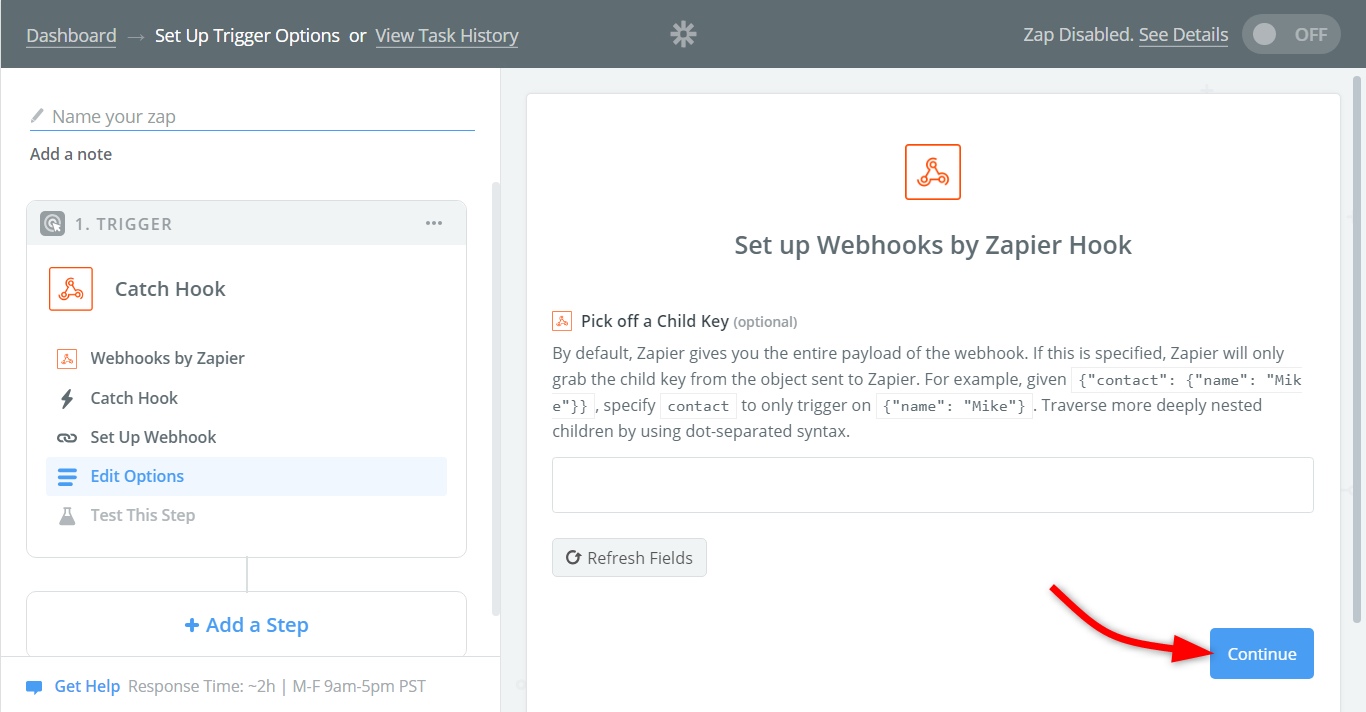Click the Catch Hook title text
Viewport: 1366px width, 712px height.
[170, 289]
